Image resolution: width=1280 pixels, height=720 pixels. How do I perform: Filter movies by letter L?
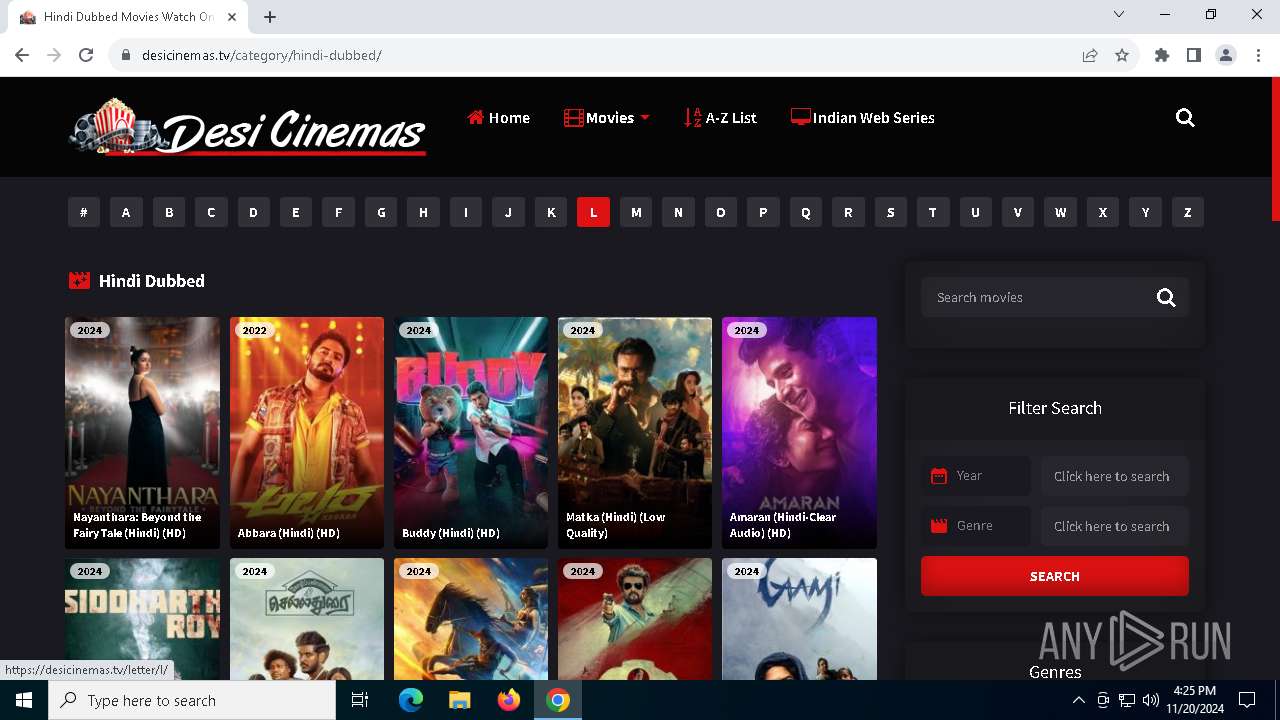593,212
